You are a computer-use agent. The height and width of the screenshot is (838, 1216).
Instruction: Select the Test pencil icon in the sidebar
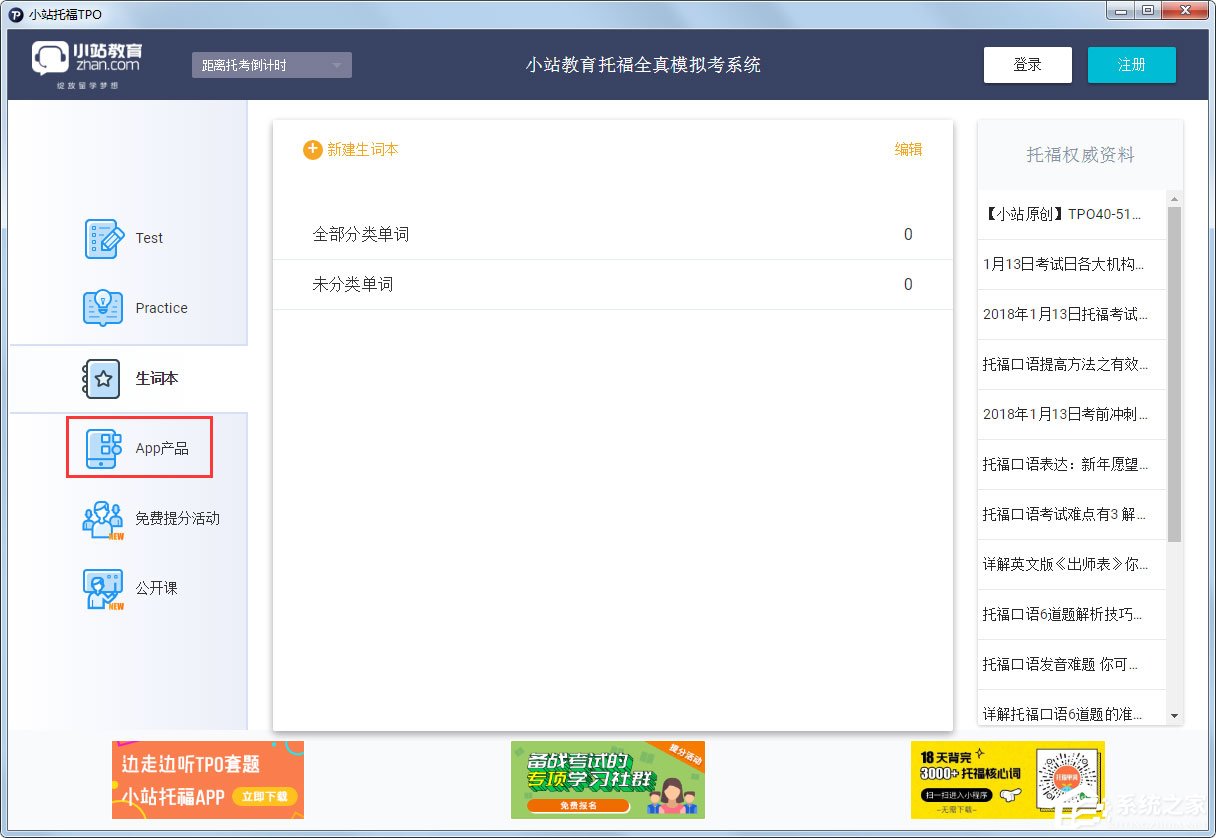[103, 238]
